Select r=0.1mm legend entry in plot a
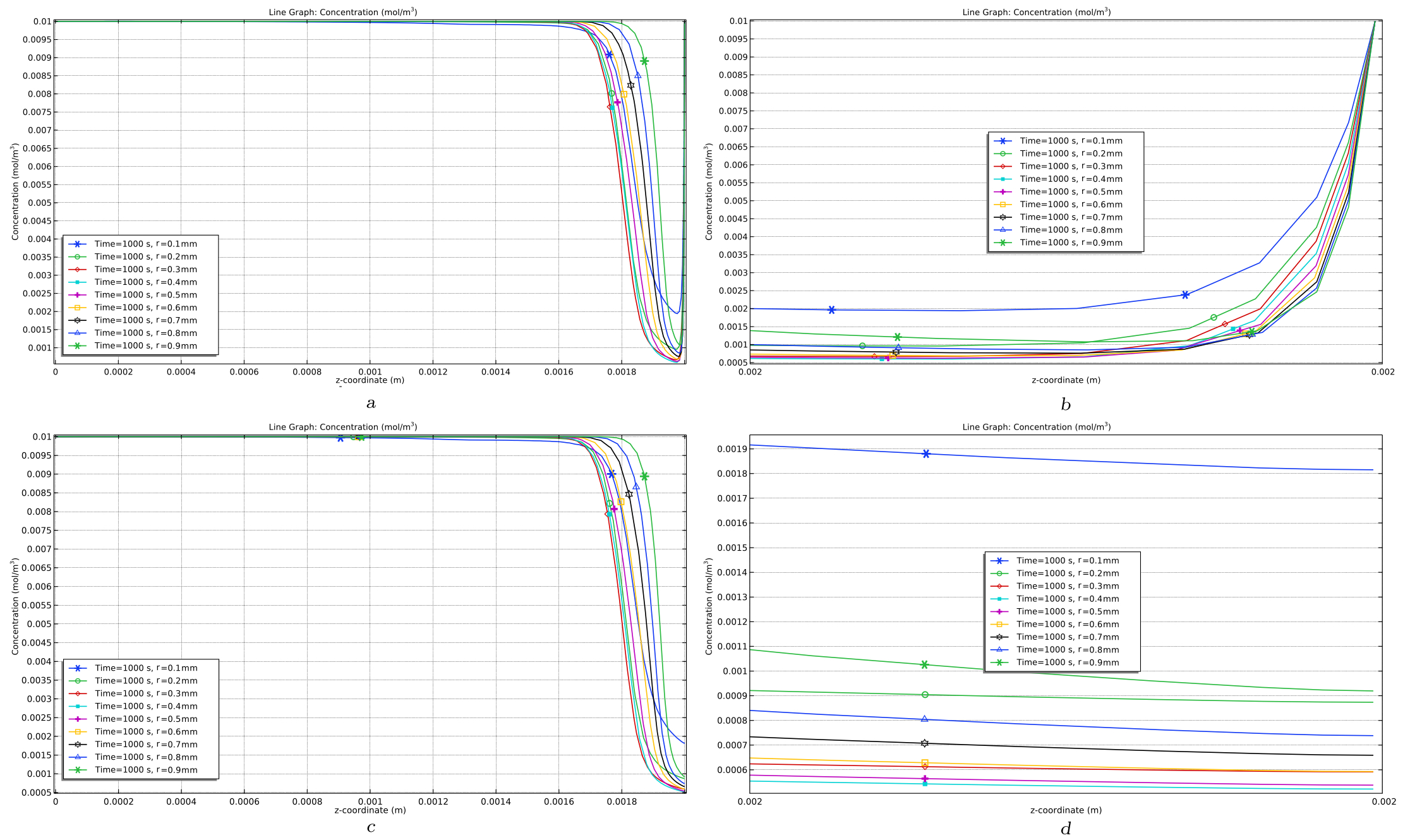The height and width of the screenshot is (840, 1410). (145, 244)
